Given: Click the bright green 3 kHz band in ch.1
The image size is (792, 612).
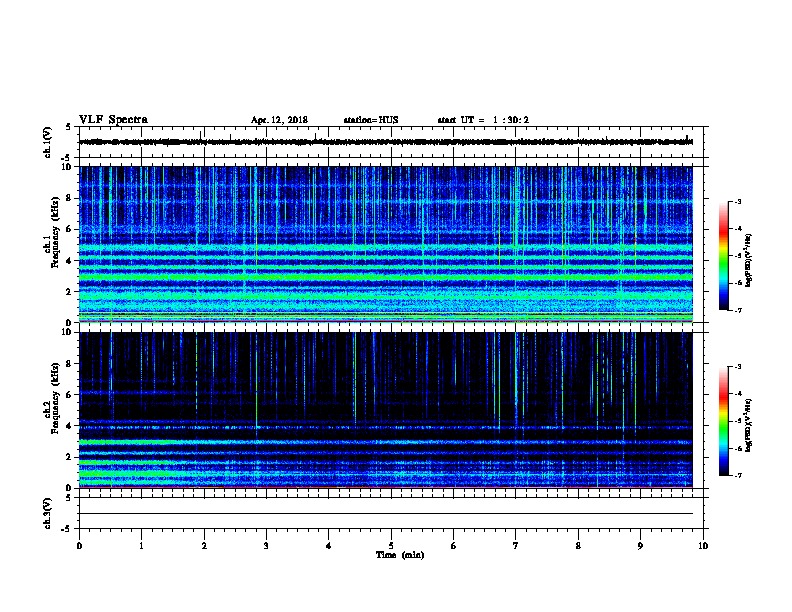Looking at the screenshot, I should point(386,277).
